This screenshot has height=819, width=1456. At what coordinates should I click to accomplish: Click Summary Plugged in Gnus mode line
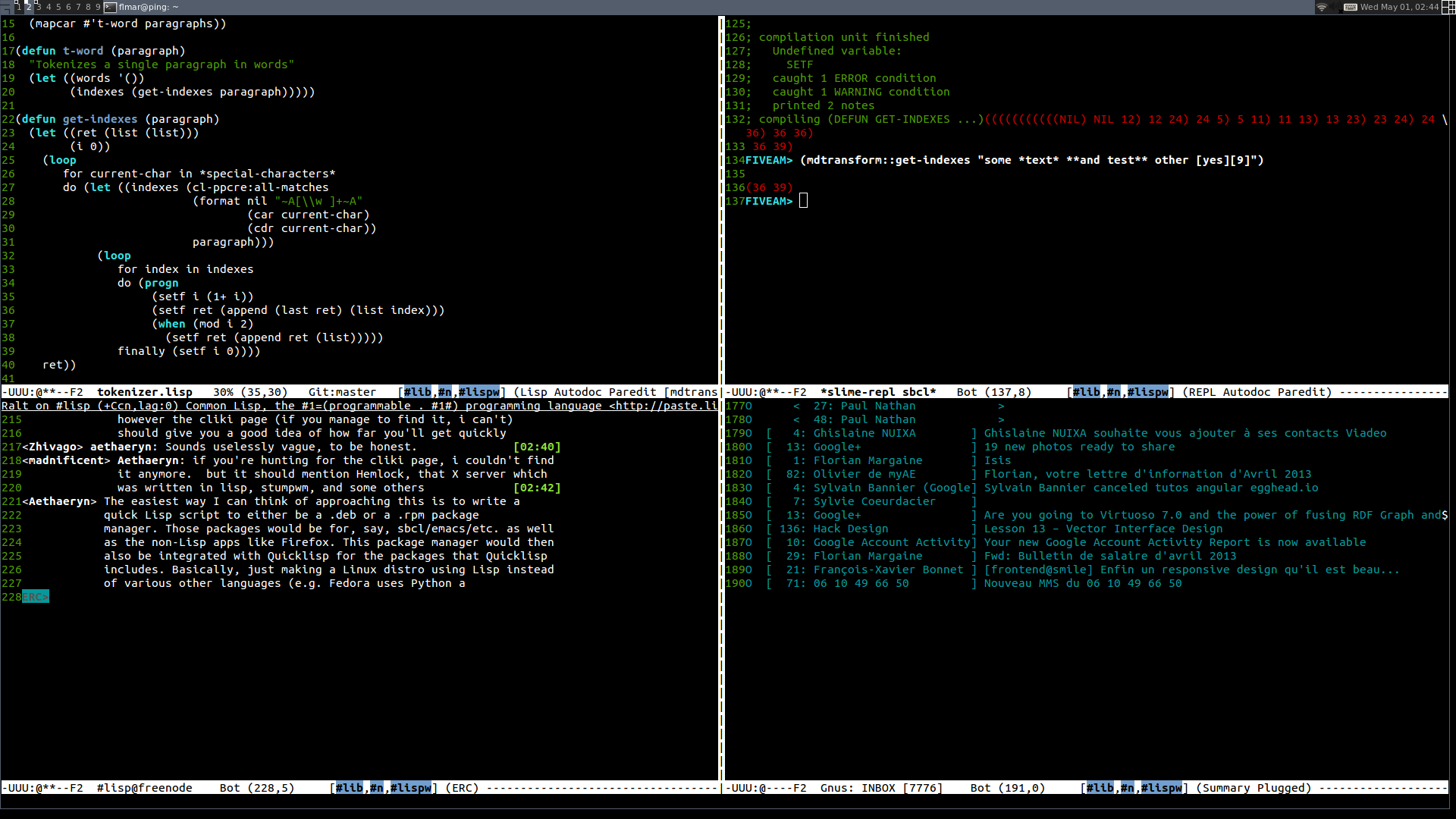point(1254,788)
